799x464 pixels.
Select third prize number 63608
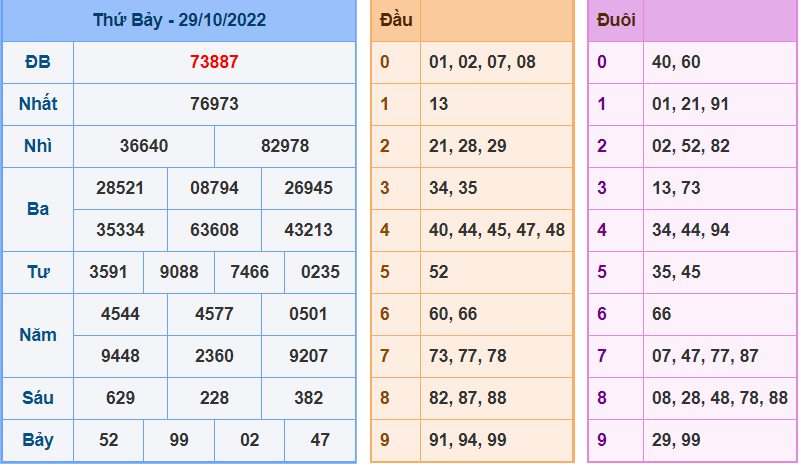pos(214,230)
